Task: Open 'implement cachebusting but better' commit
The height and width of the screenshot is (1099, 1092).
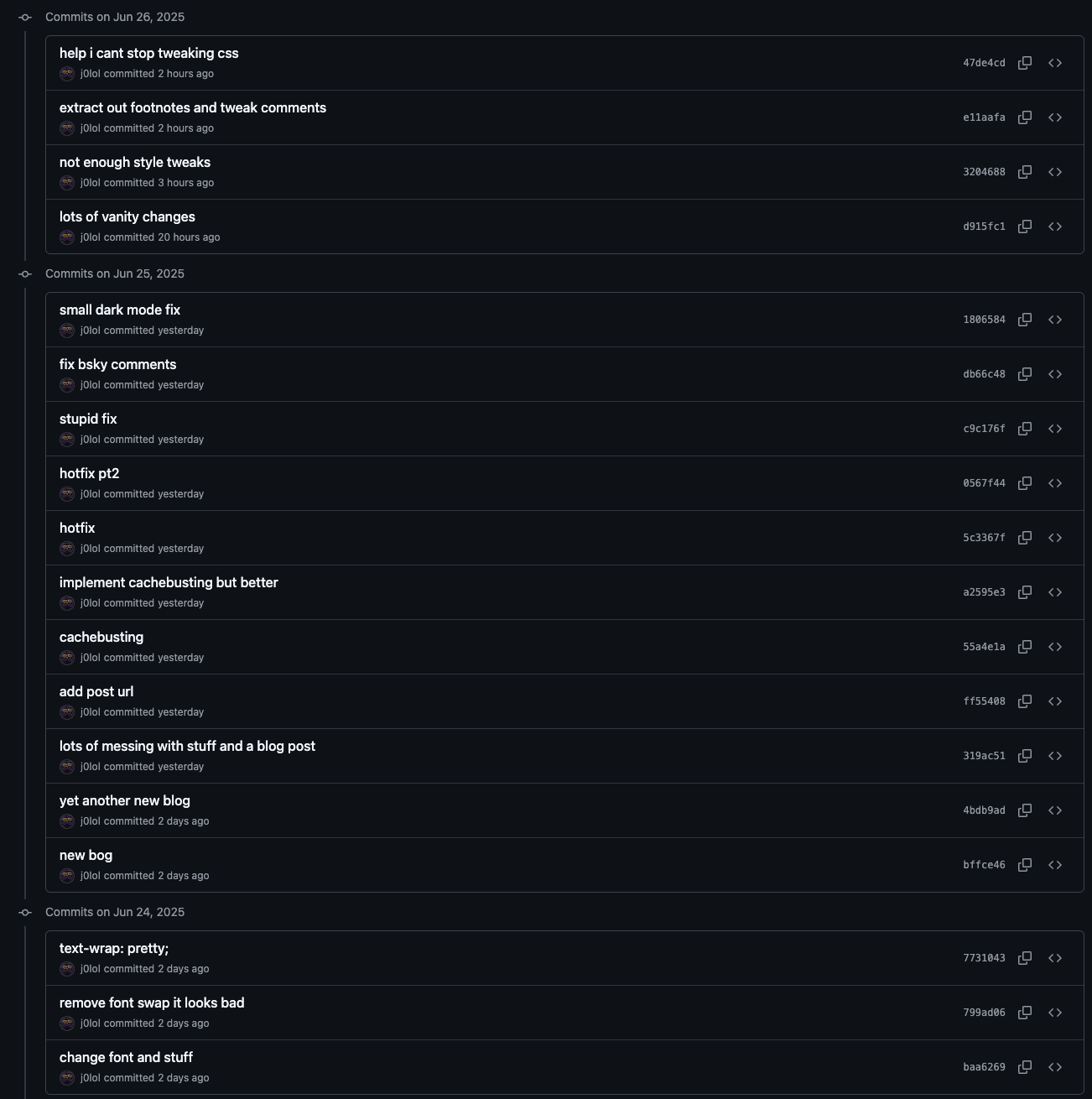Action: click(169, 582)
